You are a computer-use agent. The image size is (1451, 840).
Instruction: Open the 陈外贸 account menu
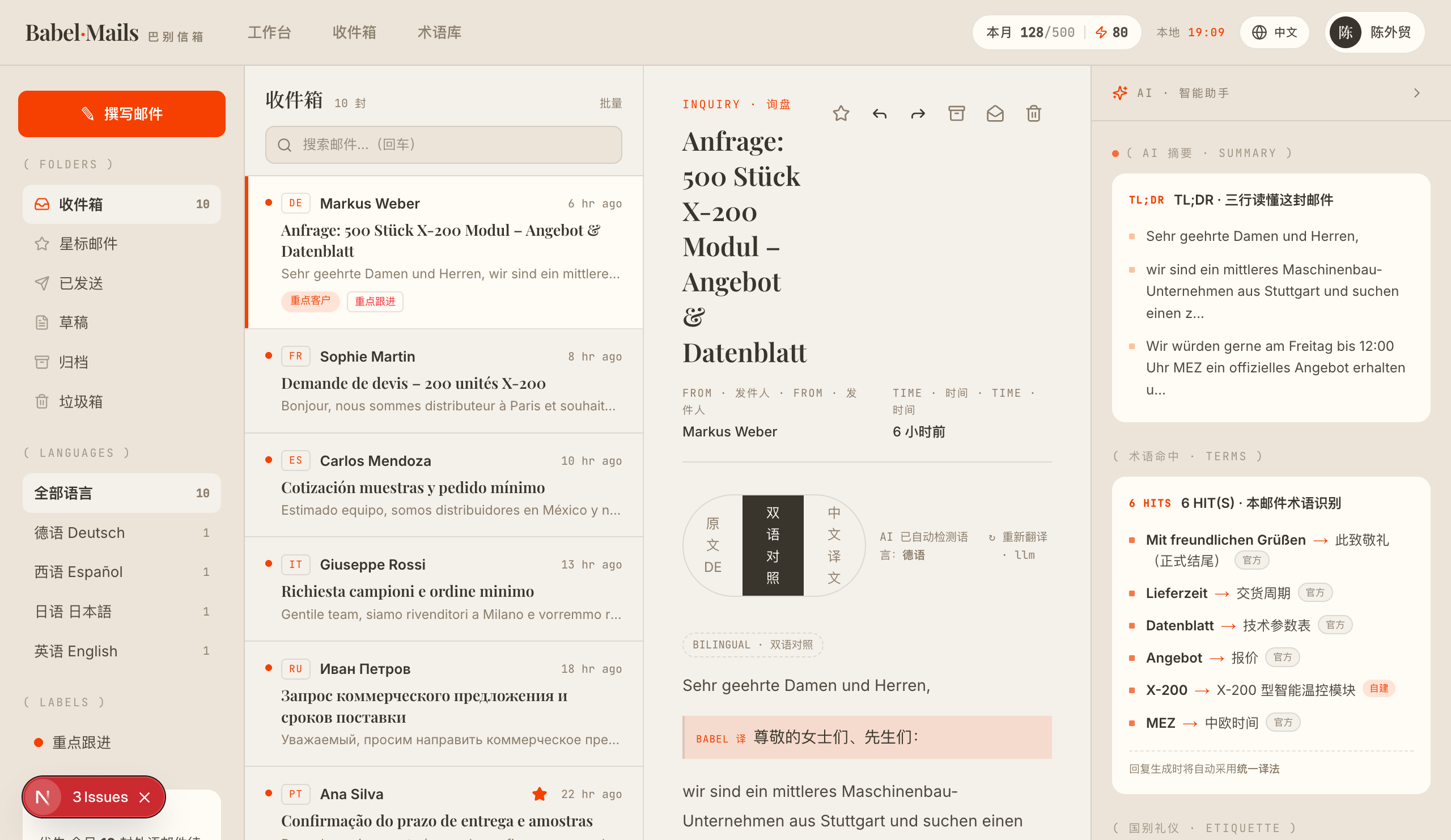click(x=1374, y=32)
